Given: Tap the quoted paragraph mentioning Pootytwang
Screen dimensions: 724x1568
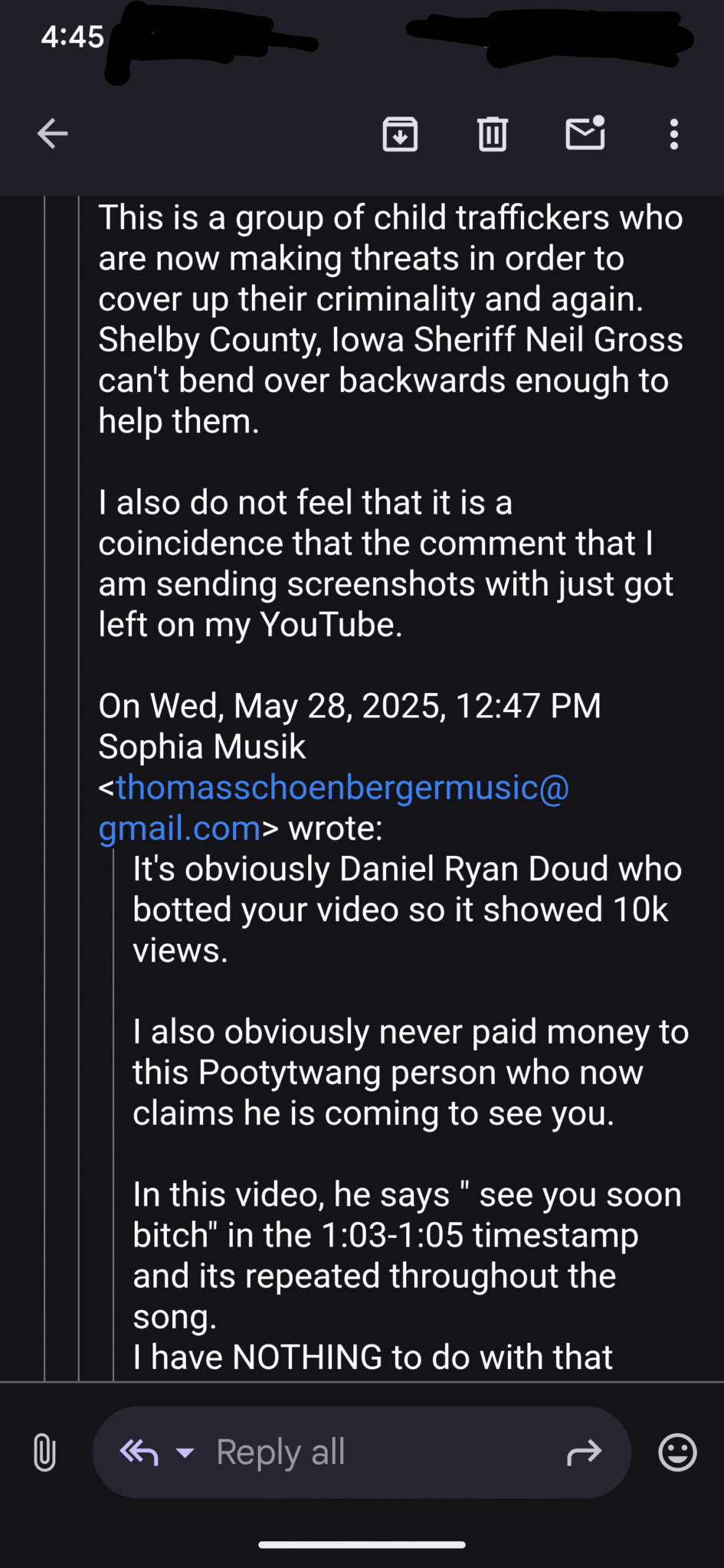Looking at the screenshot, I should [x=409, y=1073].
